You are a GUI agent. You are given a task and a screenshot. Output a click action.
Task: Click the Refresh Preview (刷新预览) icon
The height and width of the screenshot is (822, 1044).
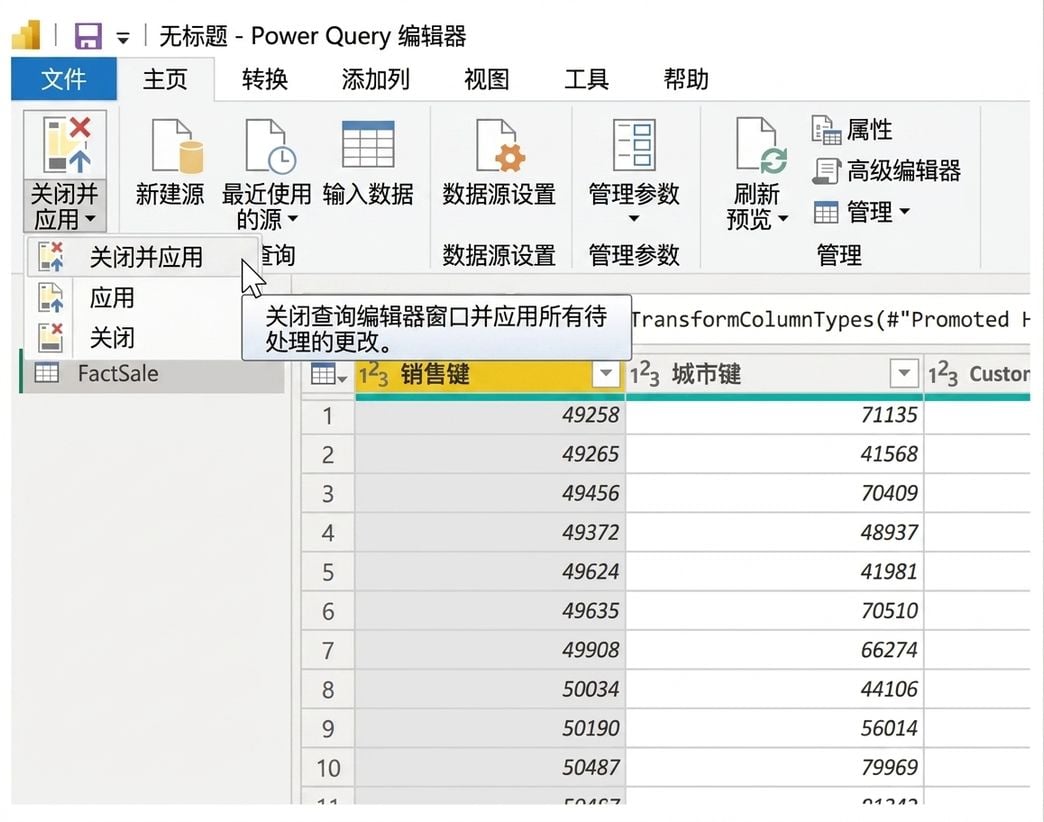click(761, 144)
